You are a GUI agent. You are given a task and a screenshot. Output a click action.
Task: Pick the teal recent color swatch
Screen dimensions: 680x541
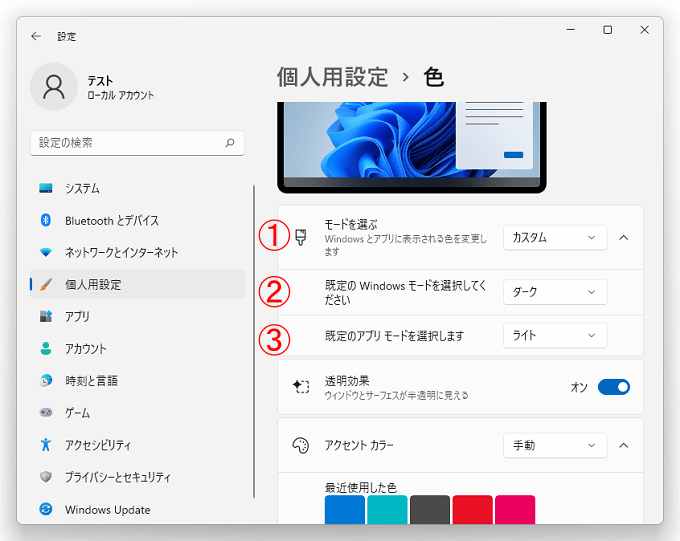[387, 509]
